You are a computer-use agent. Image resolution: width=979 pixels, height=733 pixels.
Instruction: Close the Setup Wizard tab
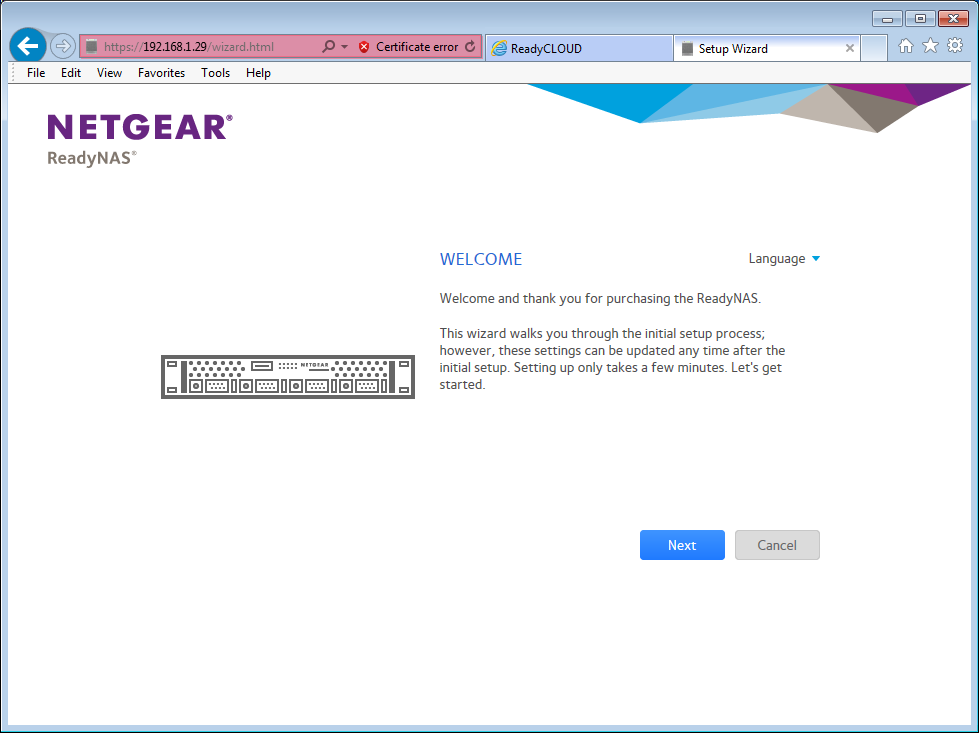(850, 47)
